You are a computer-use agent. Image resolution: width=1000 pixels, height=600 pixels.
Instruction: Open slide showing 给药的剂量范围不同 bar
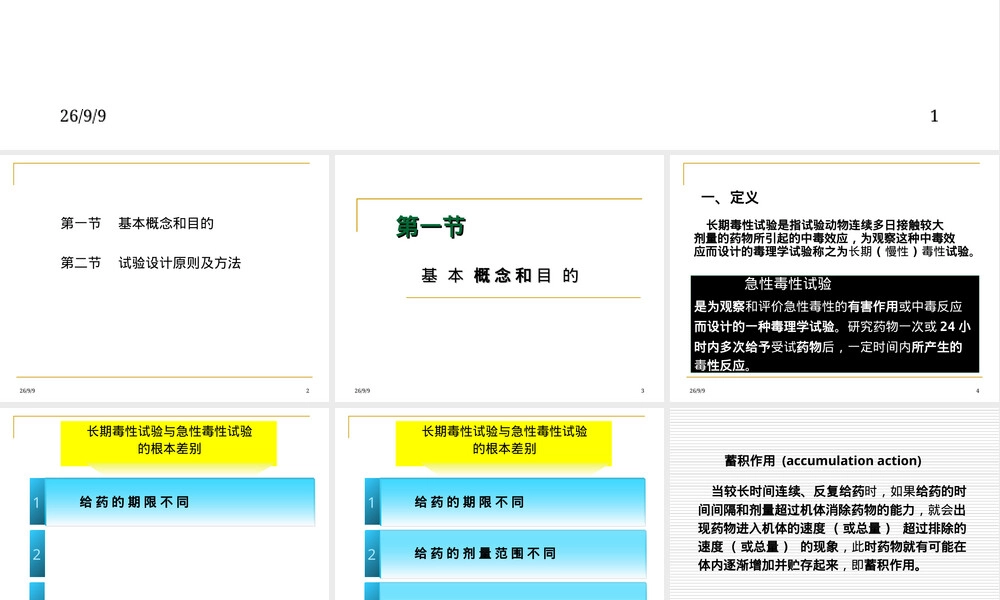click(499, 504)
